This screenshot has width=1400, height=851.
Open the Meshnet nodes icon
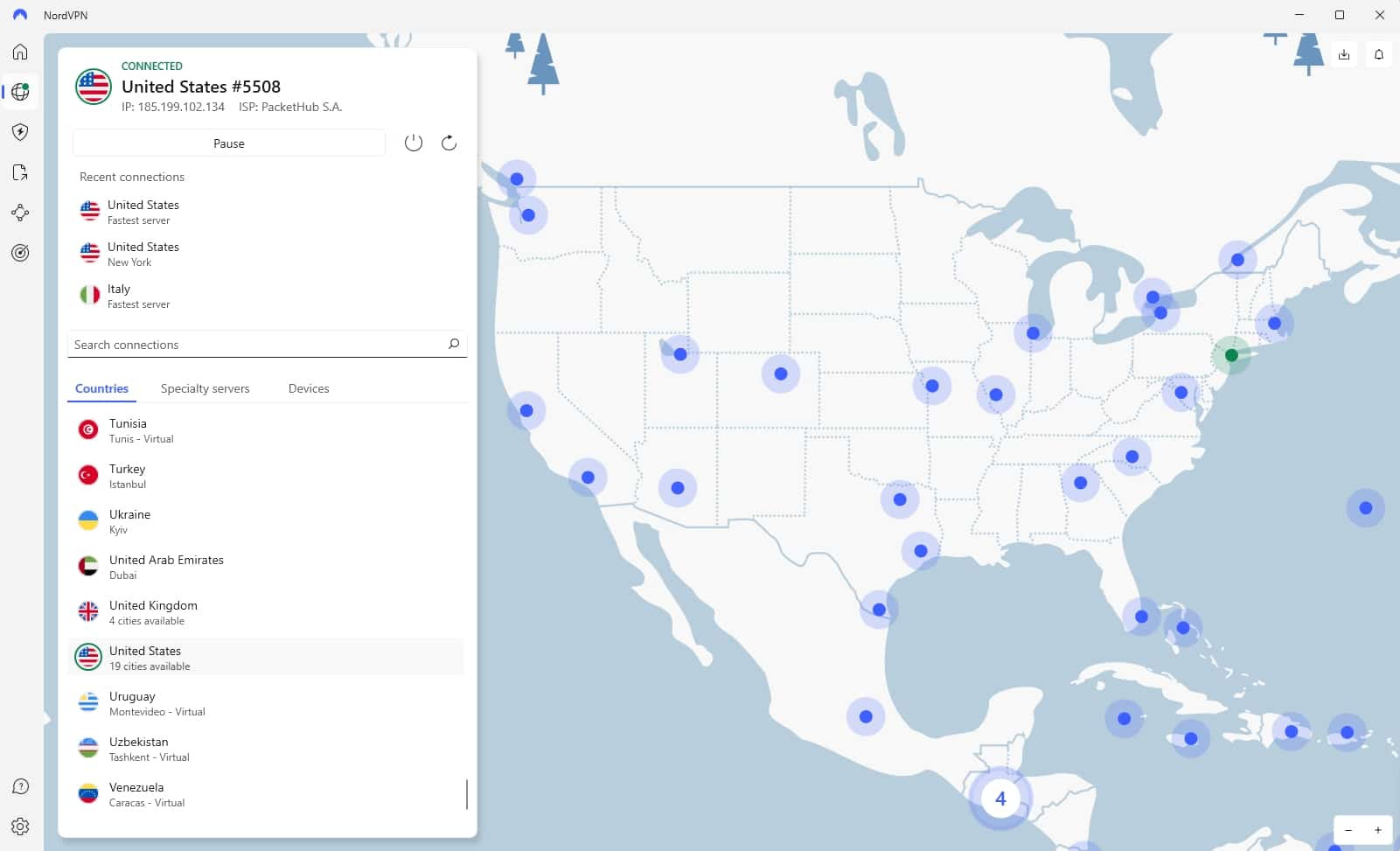[x=20, y=213]
